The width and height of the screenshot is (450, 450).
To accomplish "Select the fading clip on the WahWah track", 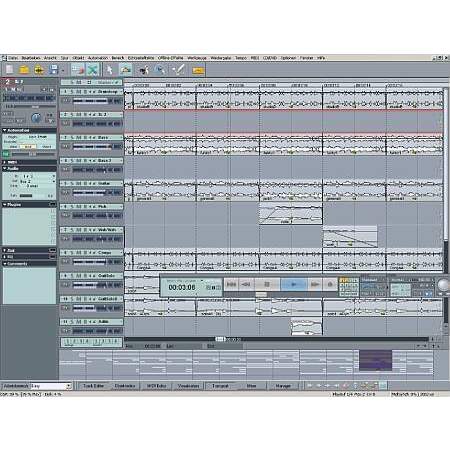I will [350, 237].
